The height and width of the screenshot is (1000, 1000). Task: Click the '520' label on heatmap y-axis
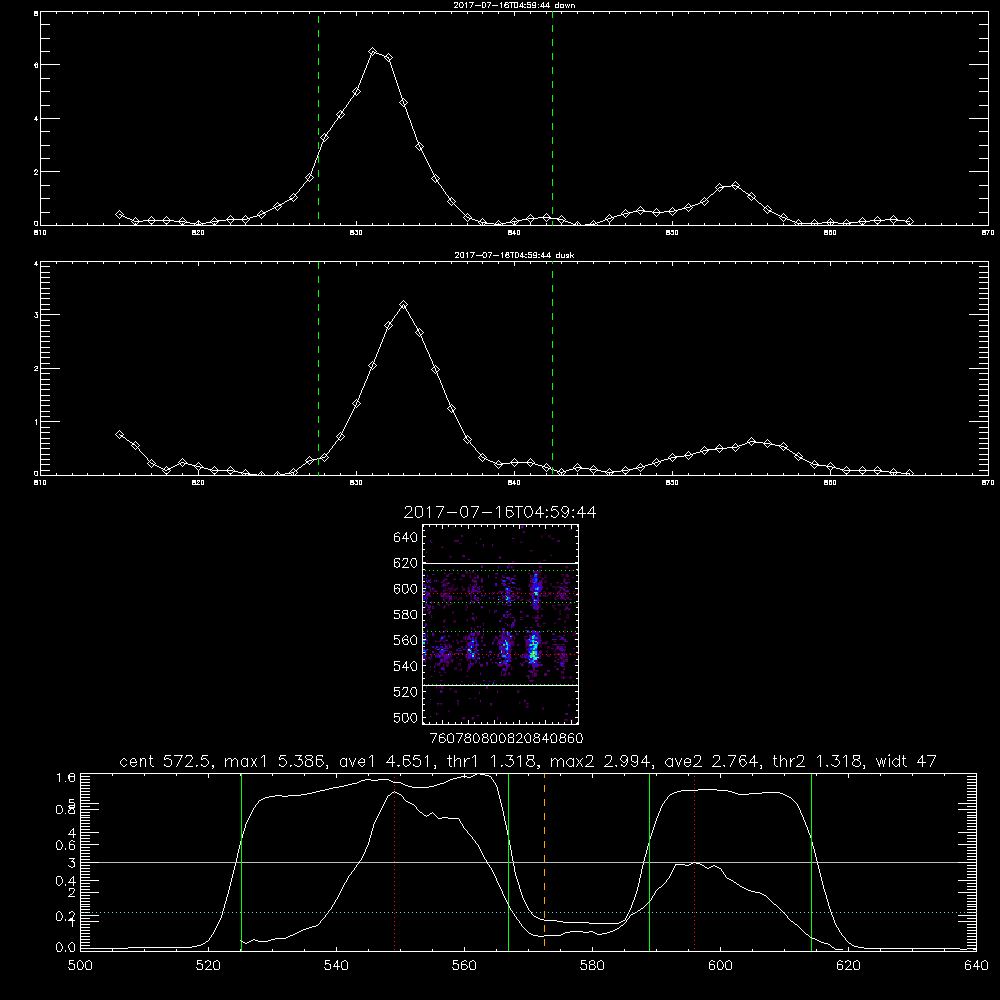[x=406, y=692]
